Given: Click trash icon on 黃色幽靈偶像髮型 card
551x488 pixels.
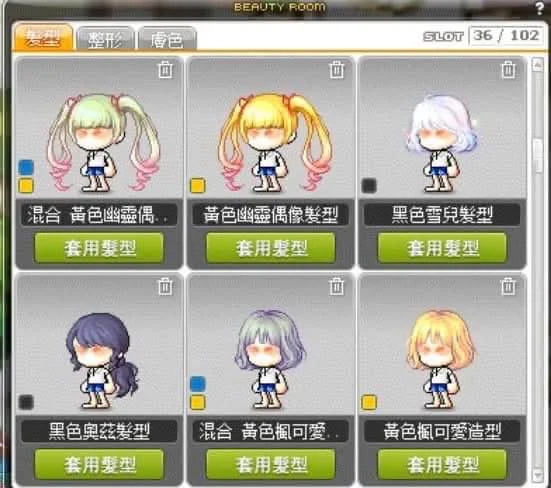Looking at the screenshot, I should 337,69.
